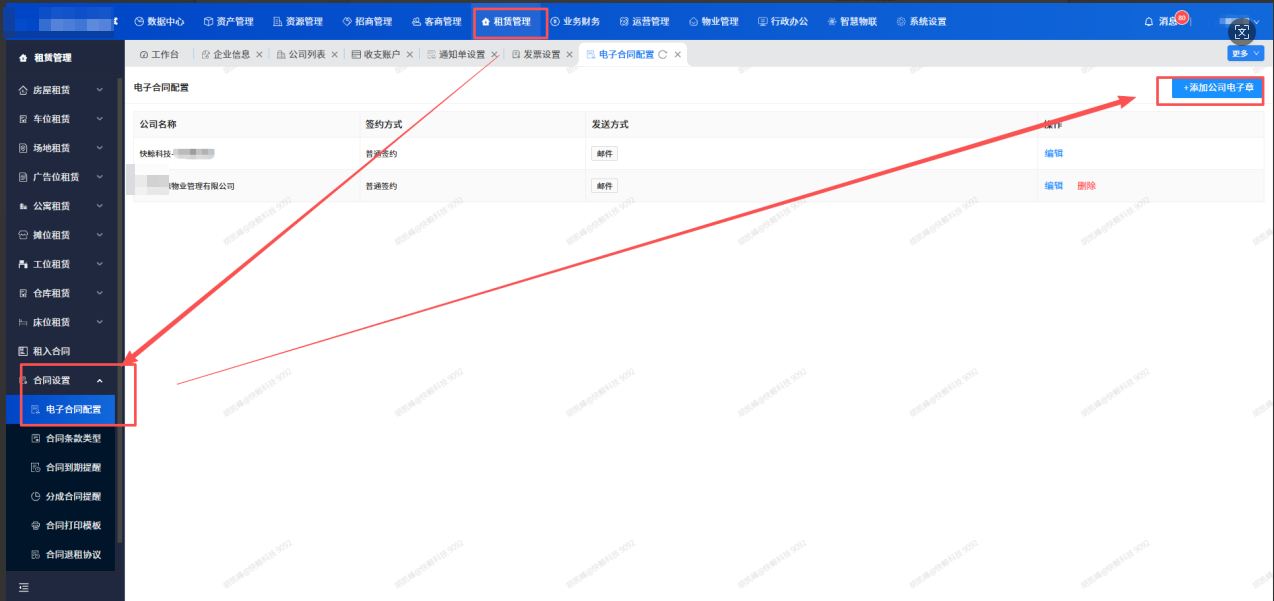
Task: Select 合同退租协议 in the sidebar
Action: pos(72,554)
